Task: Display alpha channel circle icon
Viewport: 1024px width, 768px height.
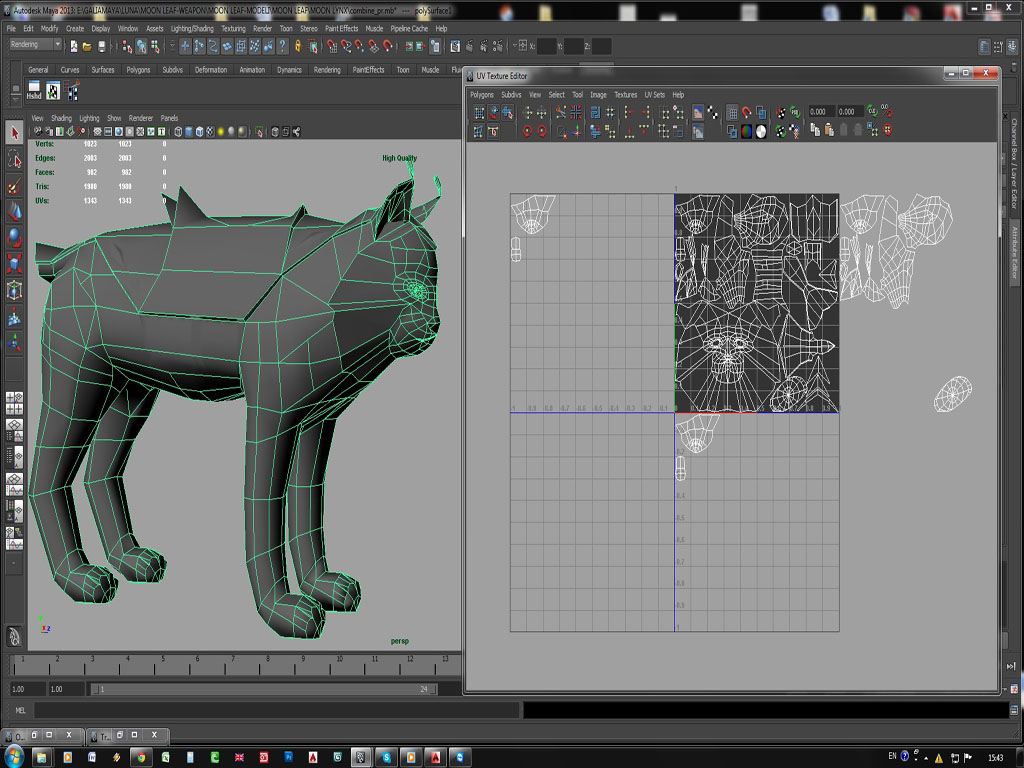Action: click(761, 132)
